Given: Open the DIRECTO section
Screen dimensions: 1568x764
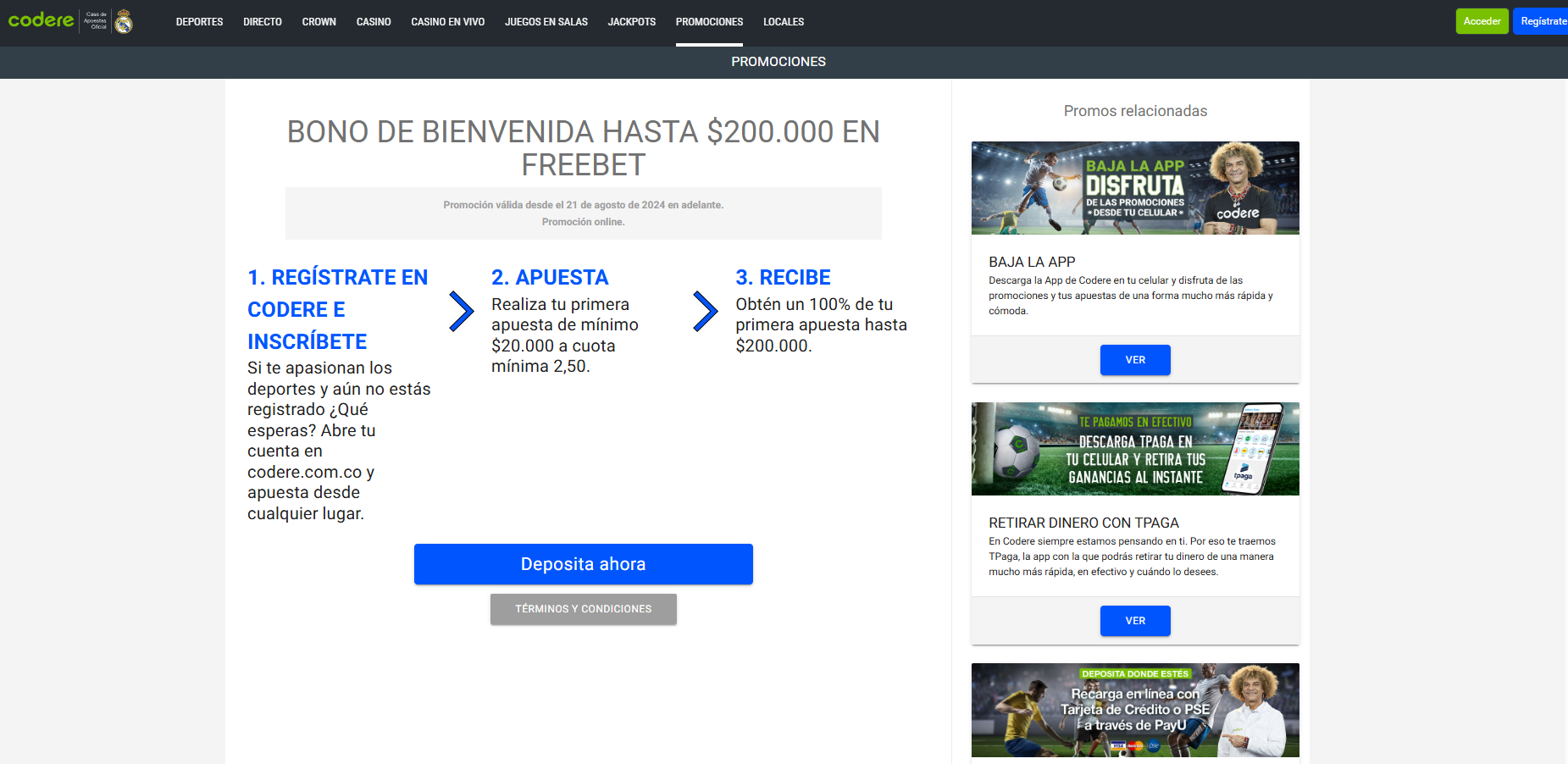Looking at the screenshot, I should [263, 22].
